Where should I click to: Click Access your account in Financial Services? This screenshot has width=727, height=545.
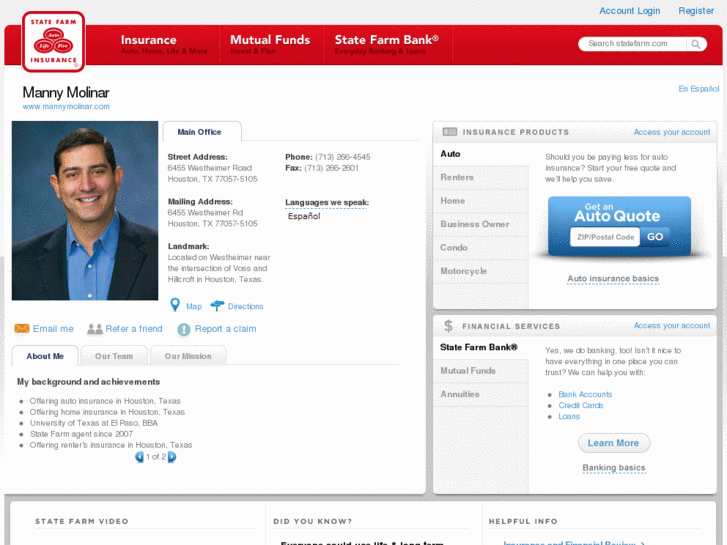coord(672,326)
